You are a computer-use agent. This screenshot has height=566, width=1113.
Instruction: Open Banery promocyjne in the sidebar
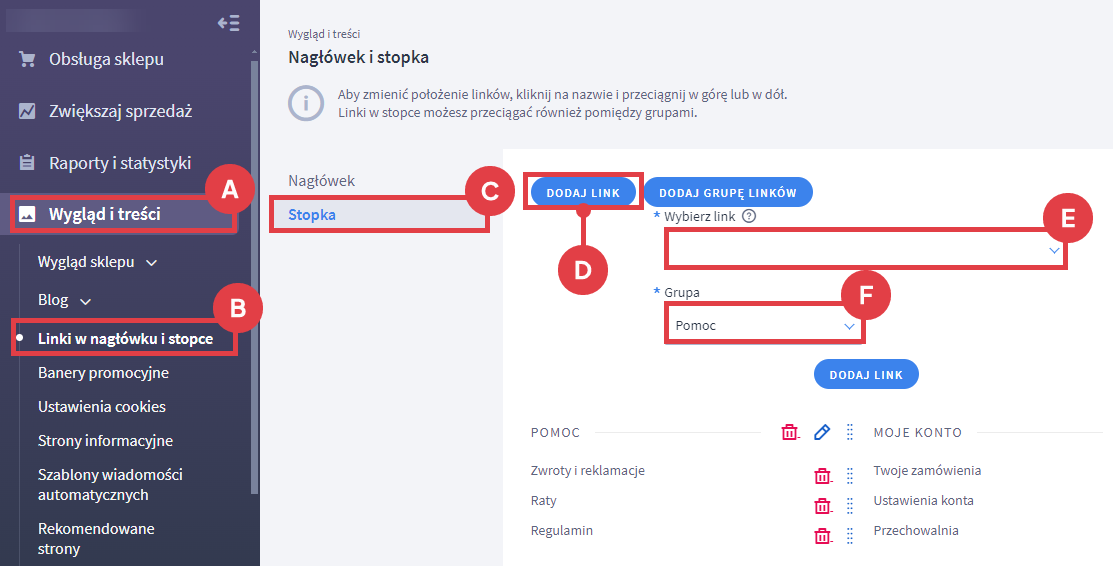click(x=103, y=373)
